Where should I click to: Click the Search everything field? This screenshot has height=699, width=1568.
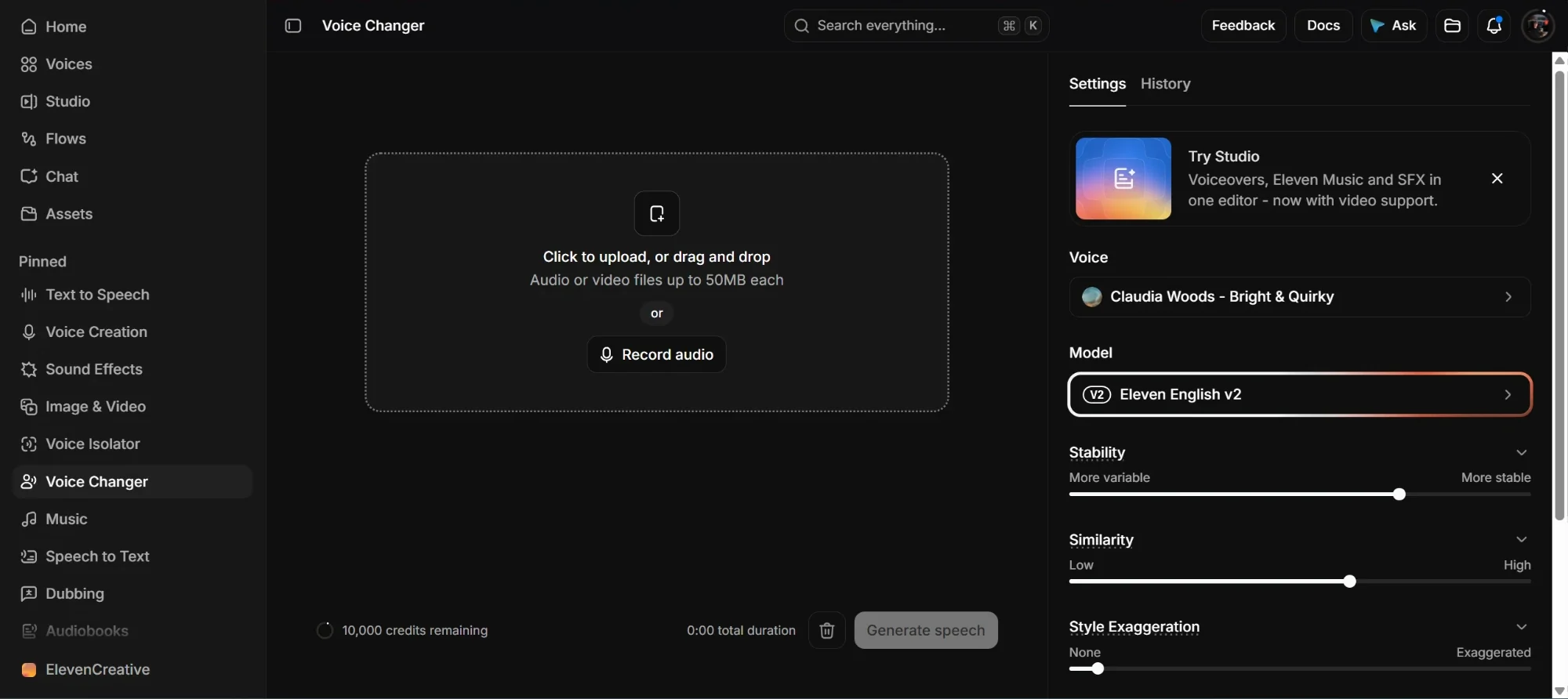tap(916, 26)
